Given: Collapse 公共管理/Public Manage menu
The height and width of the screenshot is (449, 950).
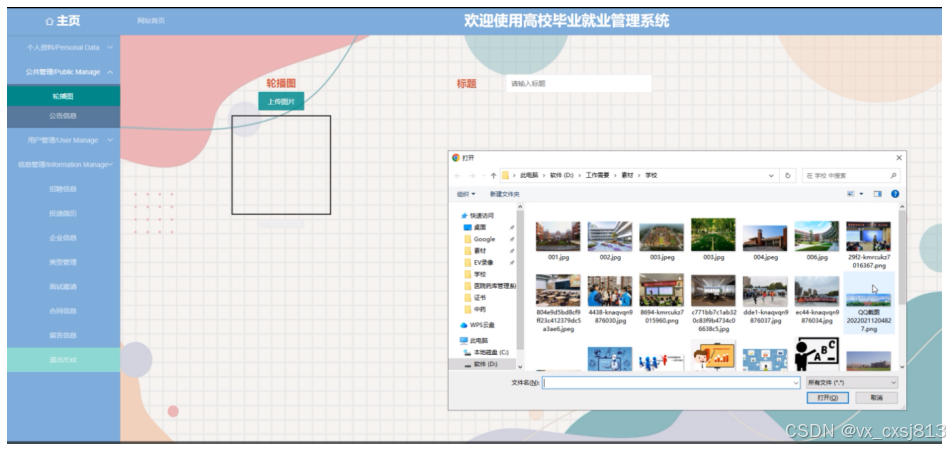Looking at the screenshot, I should click(64, 72).
